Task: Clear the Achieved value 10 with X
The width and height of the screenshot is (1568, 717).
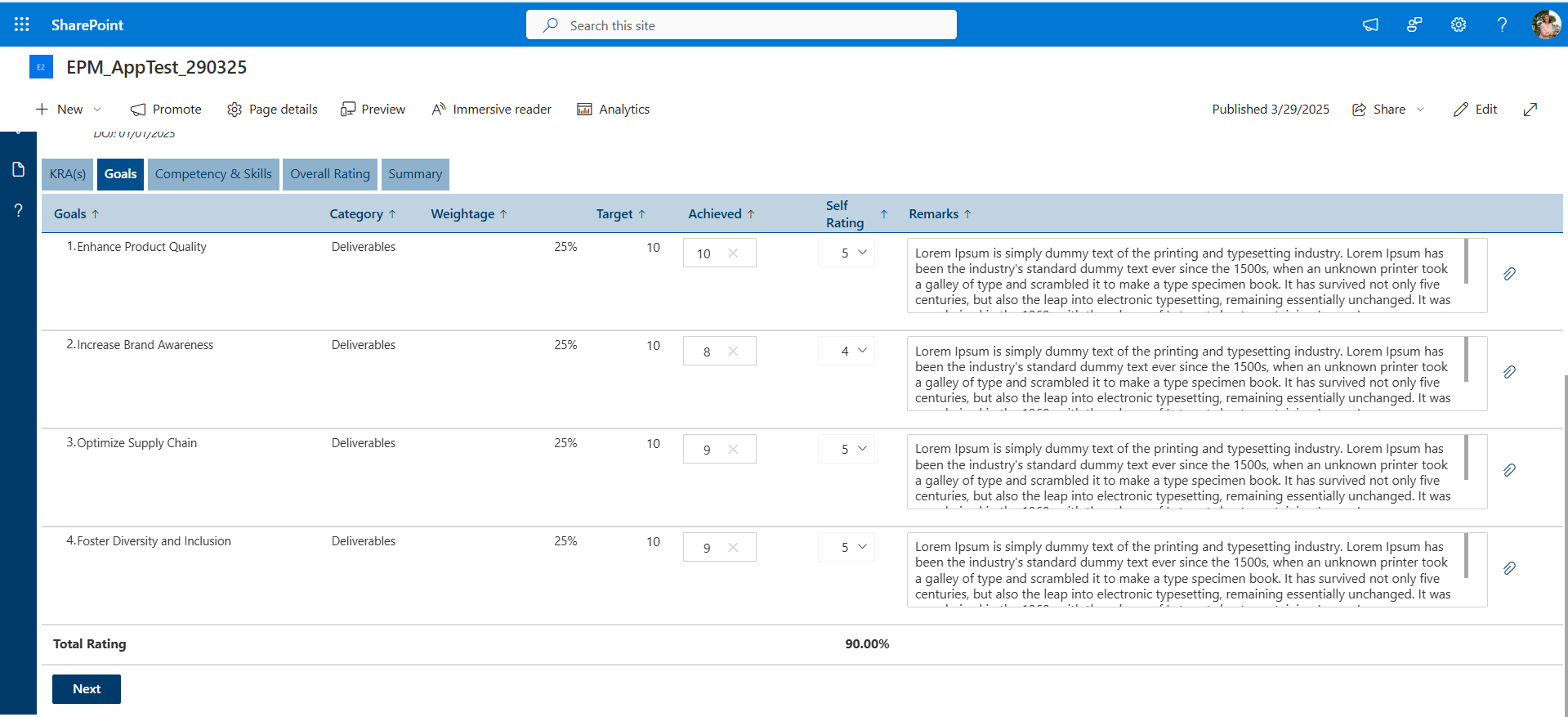Action: (733, 253)
